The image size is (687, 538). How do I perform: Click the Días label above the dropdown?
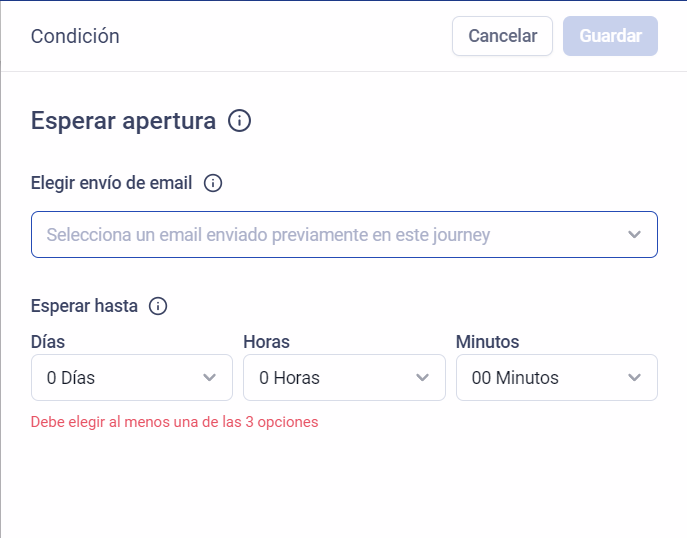tap(48, 342)
